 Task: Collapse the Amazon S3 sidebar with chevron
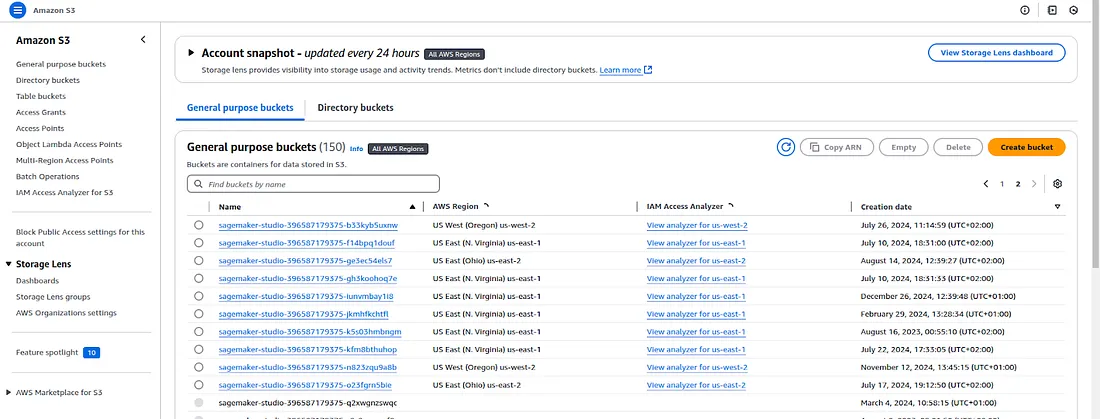coord(143,39)
